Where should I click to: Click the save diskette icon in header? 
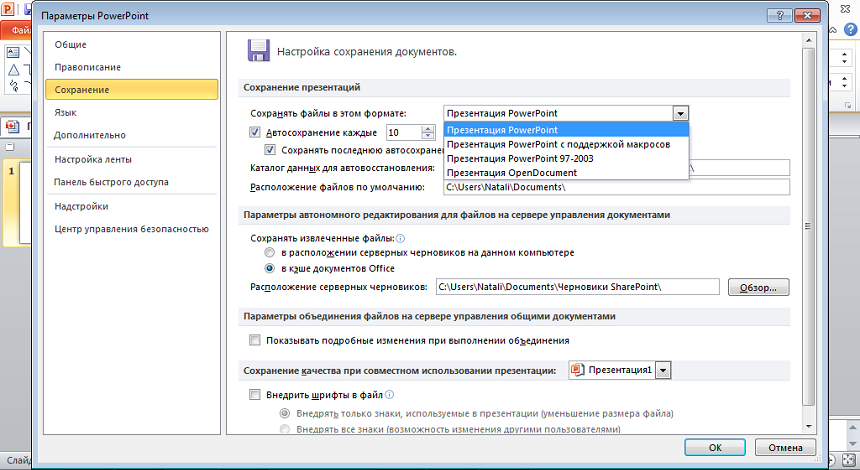[x=259, y=50]
